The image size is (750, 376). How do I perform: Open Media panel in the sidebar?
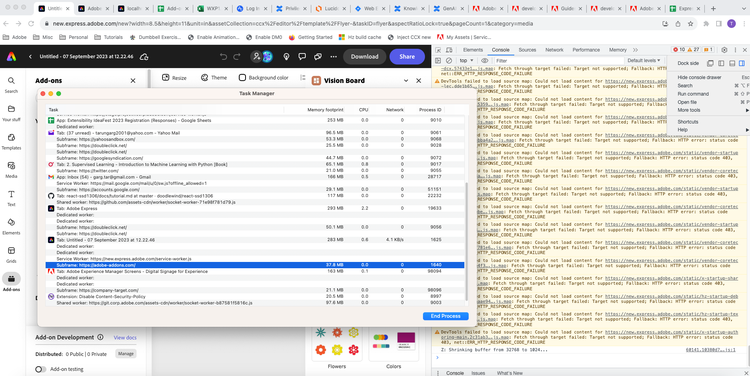point(11,170)
